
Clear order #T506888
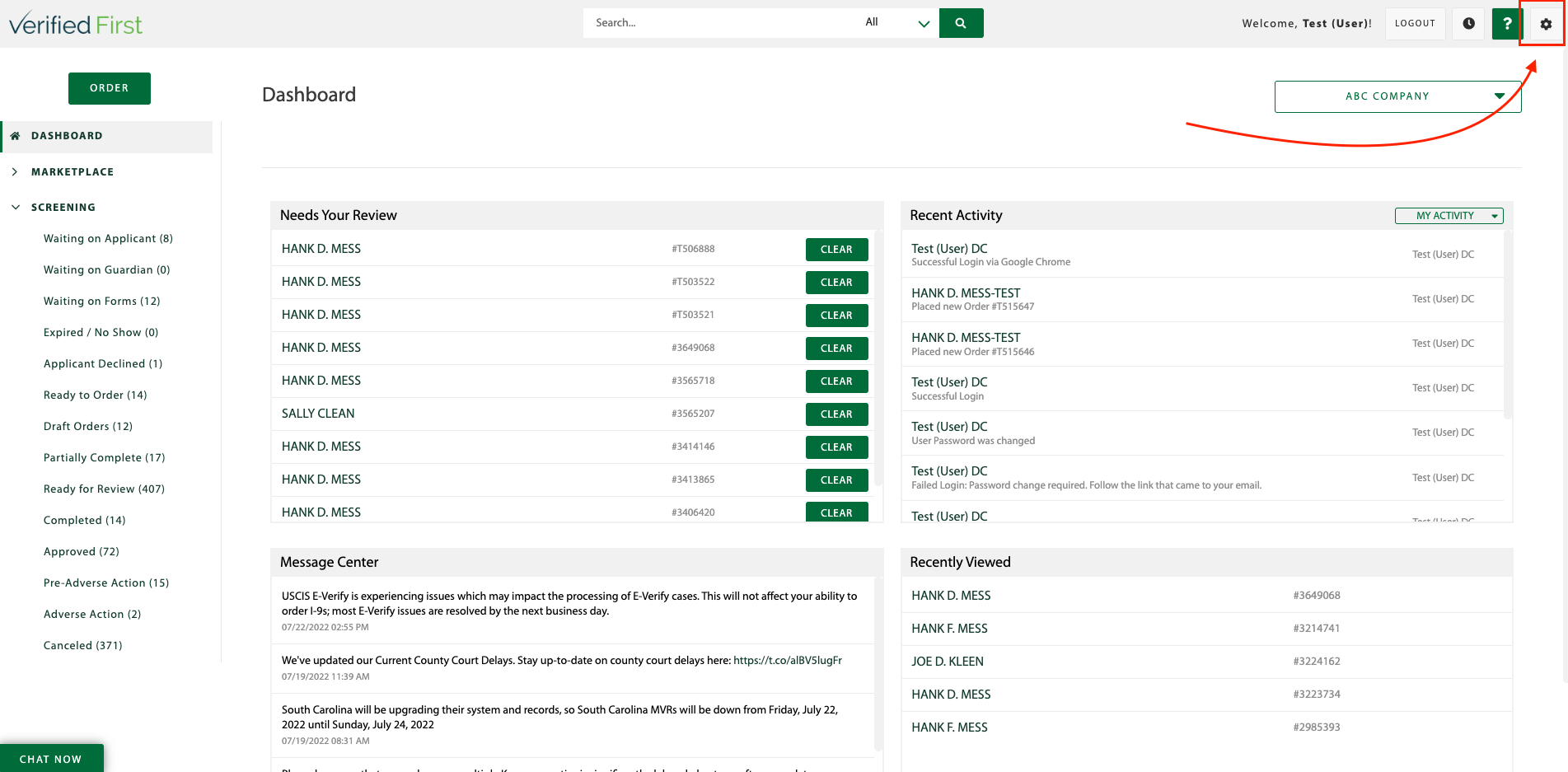(x=836, y=250)
